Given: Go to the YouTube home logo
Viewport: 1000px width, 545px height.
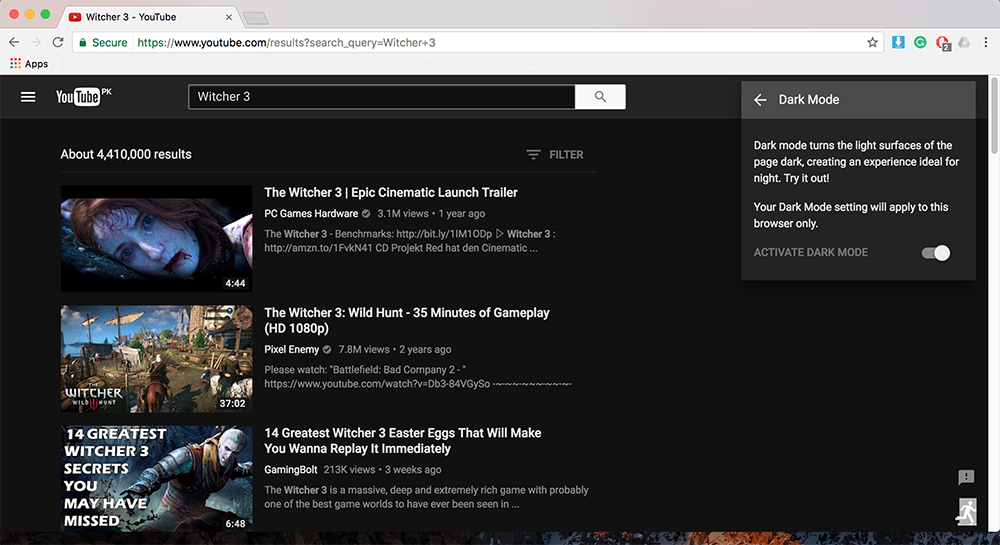Looking at the screenshot, I should [84, 96].
